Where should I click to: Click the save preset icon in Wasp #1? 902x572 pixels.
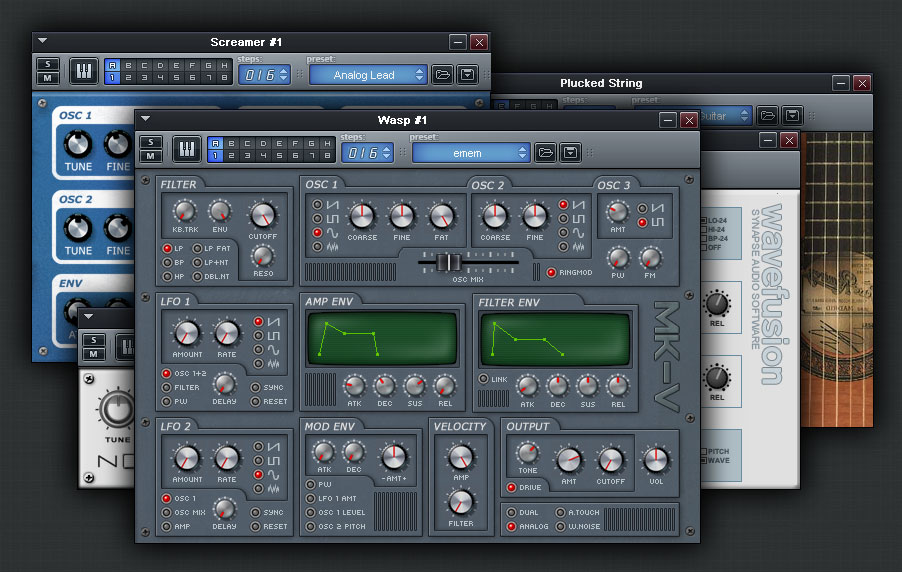[570, 152]
